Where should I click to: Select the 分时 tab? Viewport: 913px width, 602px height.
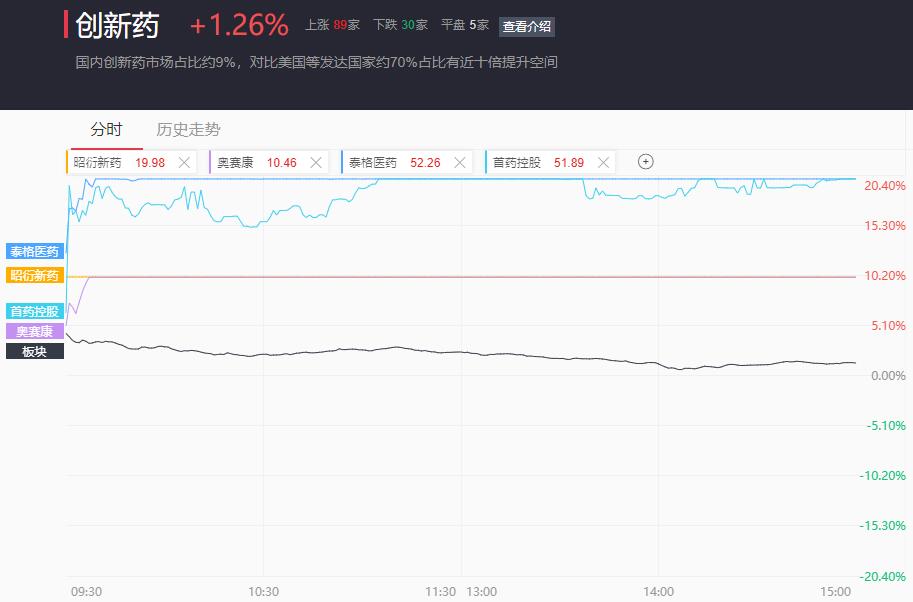107,129
